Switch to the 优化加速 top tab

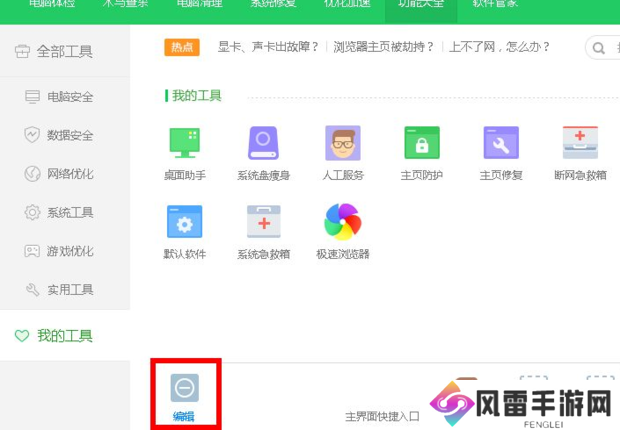pyautogui.click(x=347, y=4)
